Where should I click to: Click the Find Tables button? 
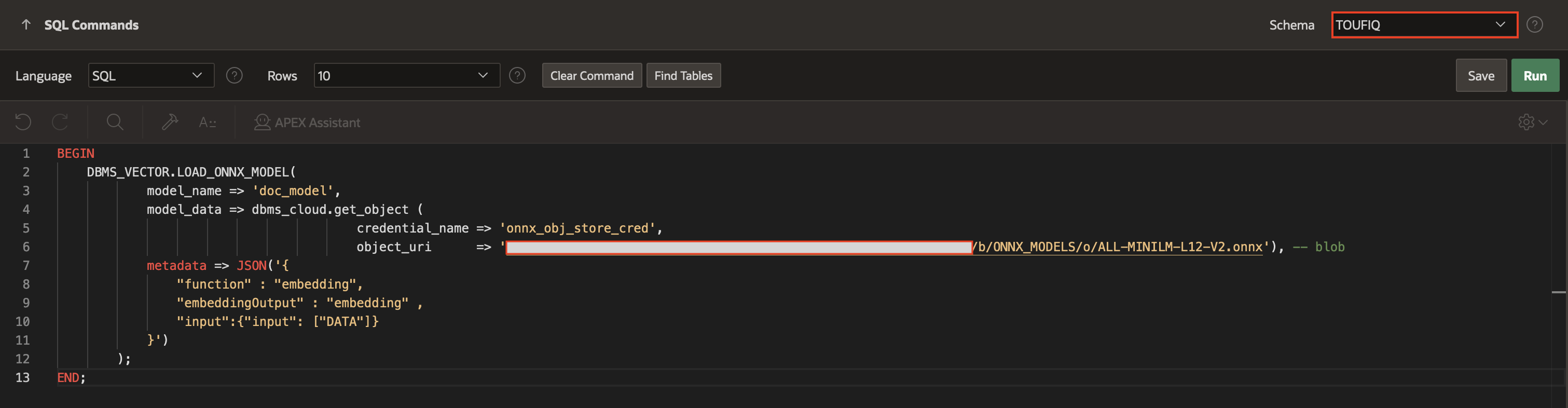coord(683,75)
